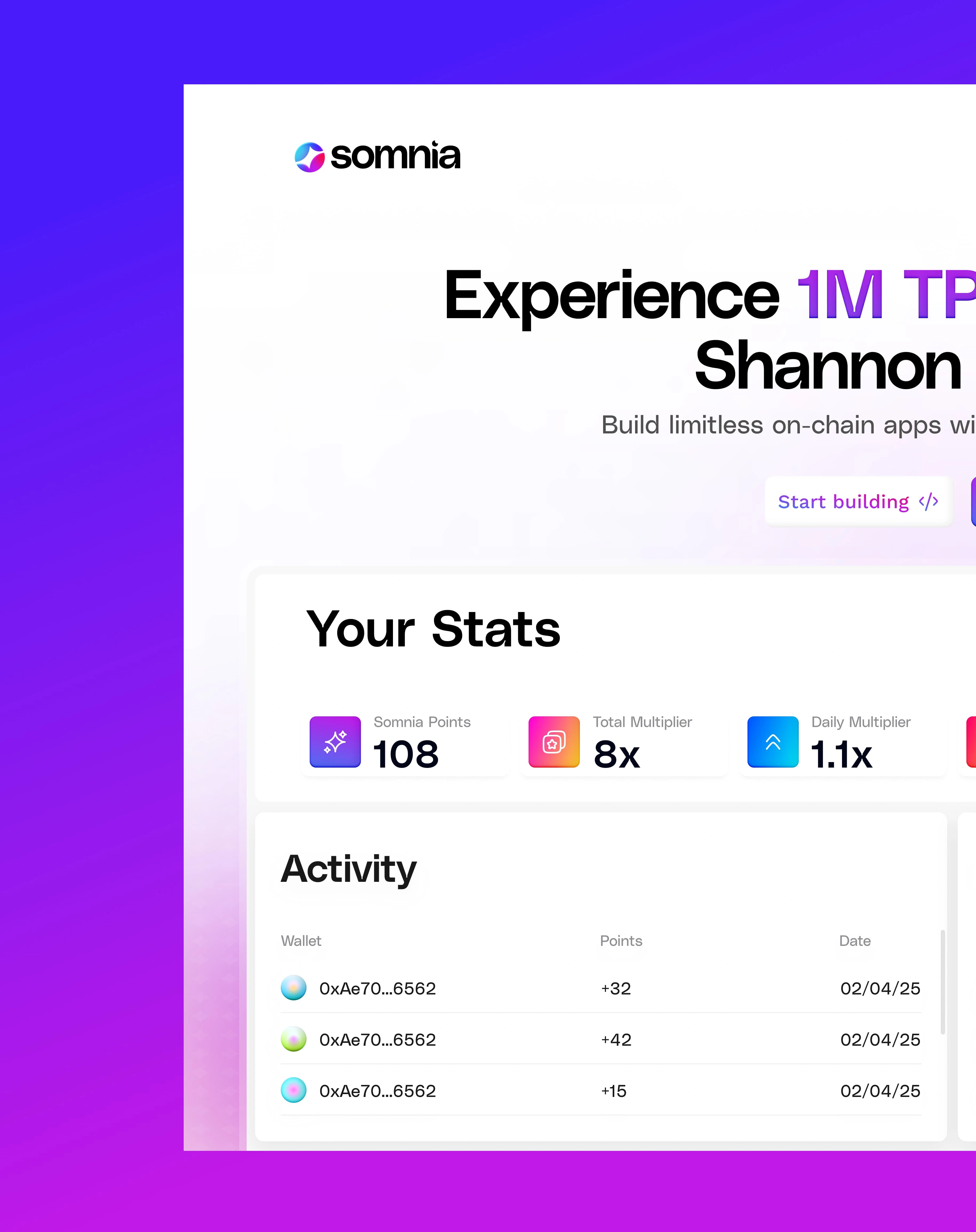976x1232 pixels.
Task: Click the +42 points value
Action: coord(616,1040)
